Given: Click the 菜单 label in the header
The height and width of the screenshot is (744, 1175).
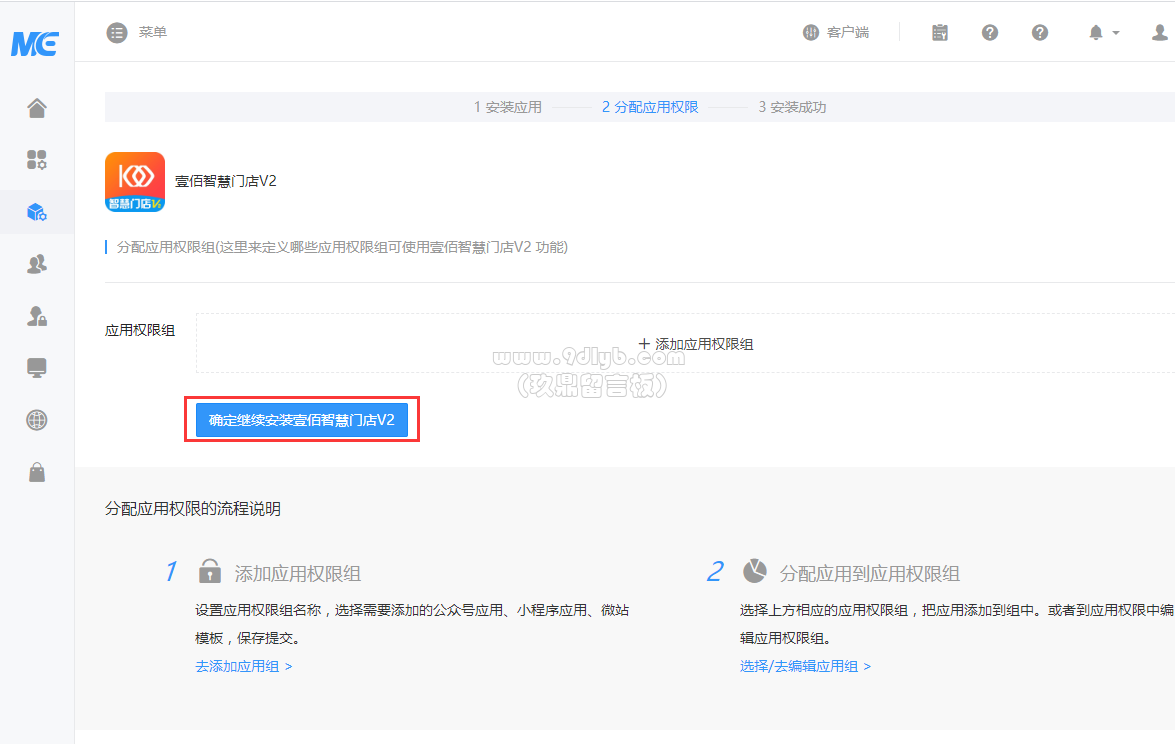Looking at the screenshot, I should pyautogui.click(x=153, y=32).
